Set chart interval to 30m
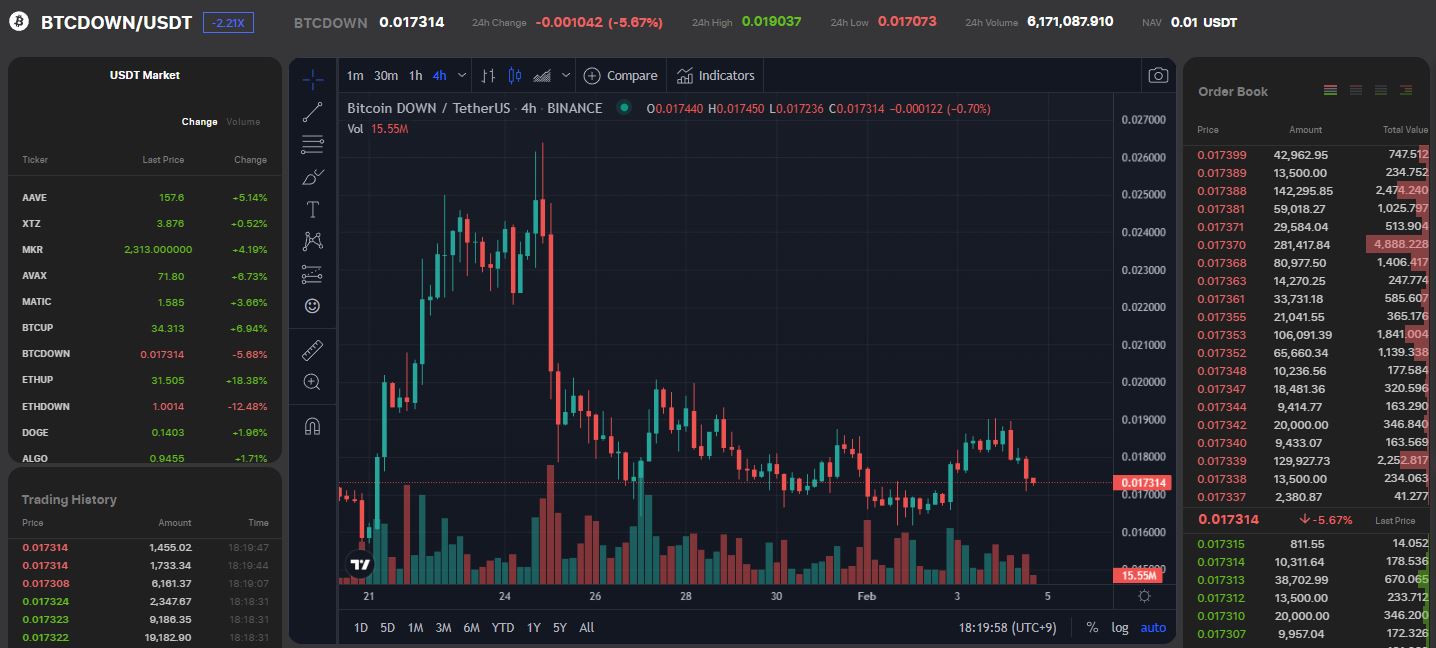The height and width of the screenshot is (648, 1436). (386, 75)
